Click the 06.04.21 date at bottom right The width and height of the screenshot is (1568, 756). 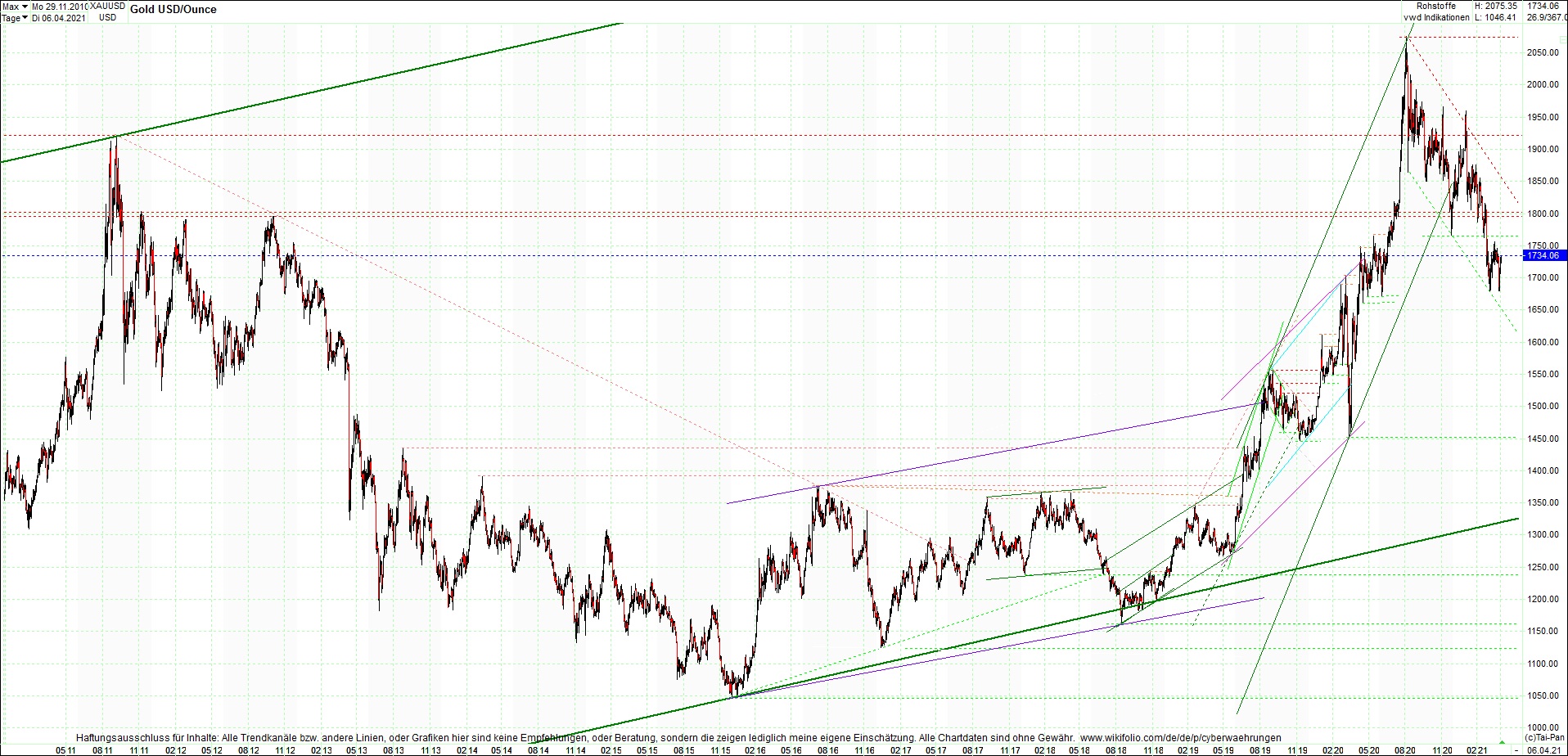(1544, 750)
